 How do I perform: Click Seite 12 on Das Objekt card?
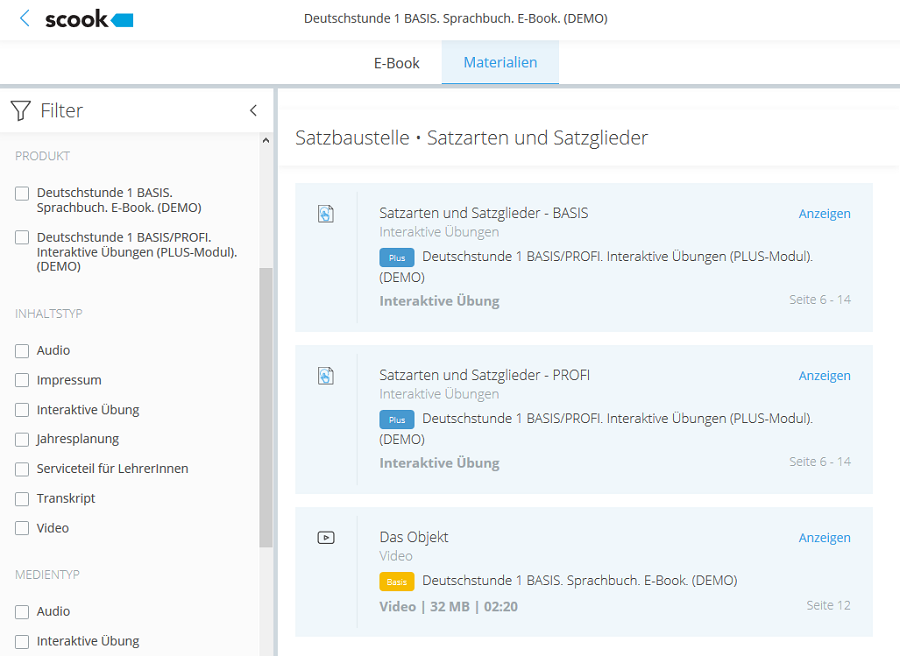(828, 605)
